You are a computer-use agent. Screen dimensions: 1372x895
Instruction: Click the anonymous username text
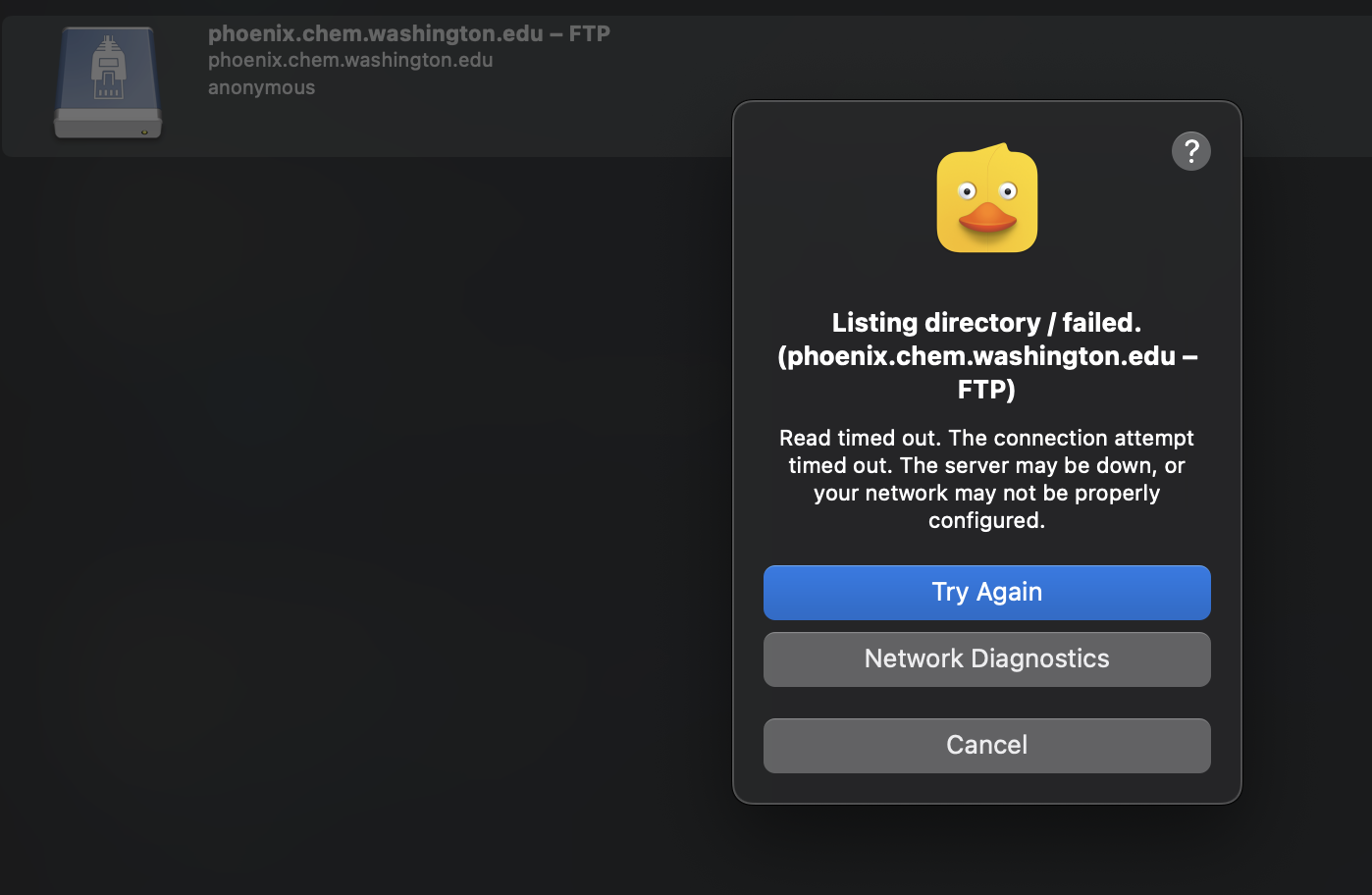pos(261,87)
